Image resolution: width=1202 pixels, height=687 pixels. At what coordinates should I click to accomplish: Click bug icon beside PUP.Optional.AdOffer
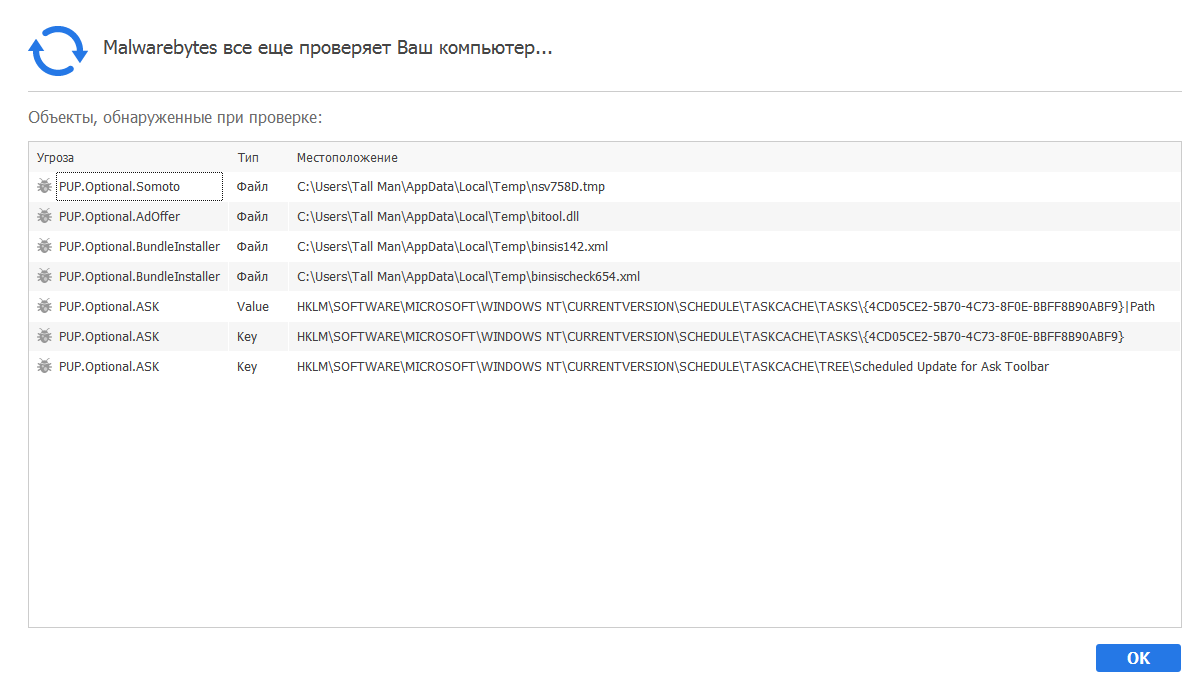[44, 216]
